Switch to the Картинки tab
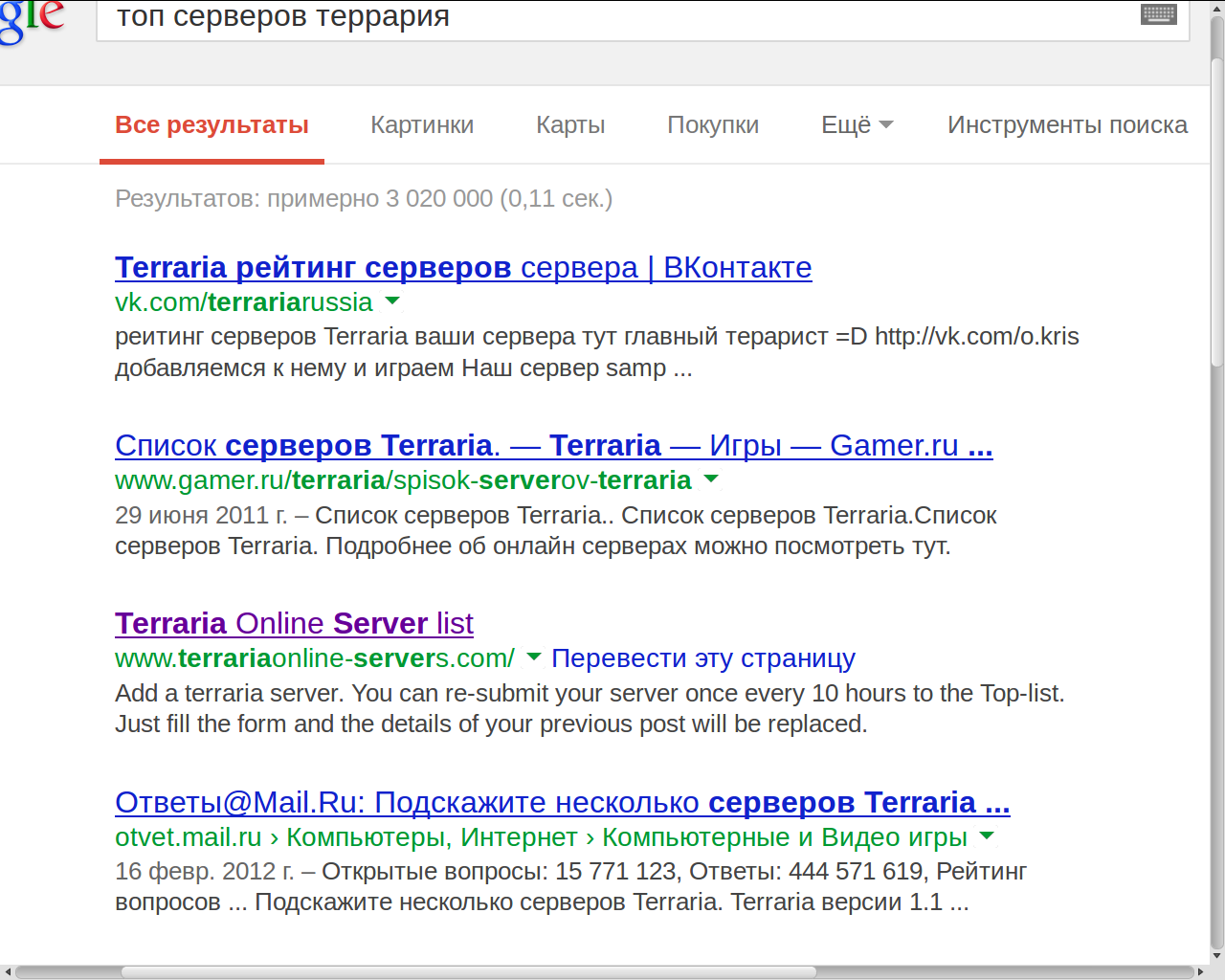This screenshot has height=980, width=1225. pyautogui.click(x=422, y=125)
